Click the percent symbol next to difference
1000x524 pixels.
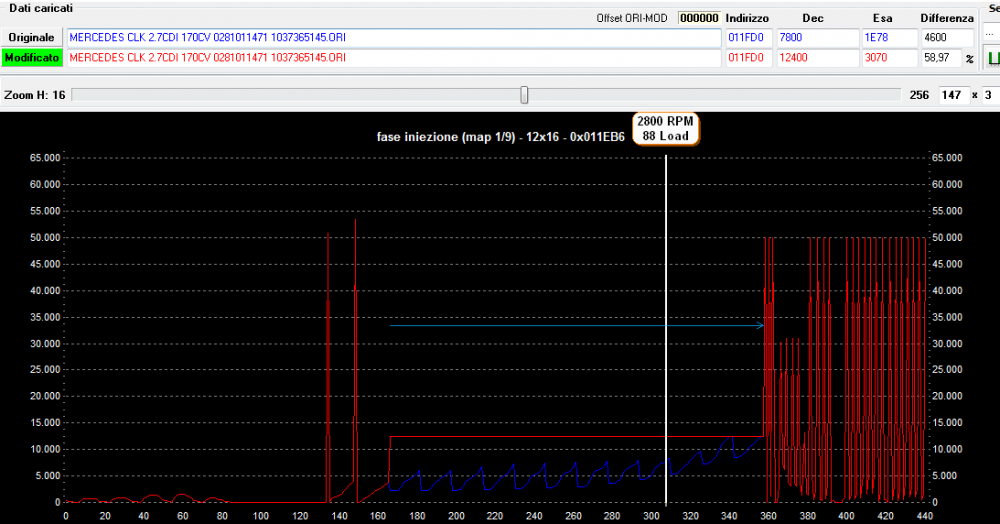pyautogui.click(x=969, y=59)
